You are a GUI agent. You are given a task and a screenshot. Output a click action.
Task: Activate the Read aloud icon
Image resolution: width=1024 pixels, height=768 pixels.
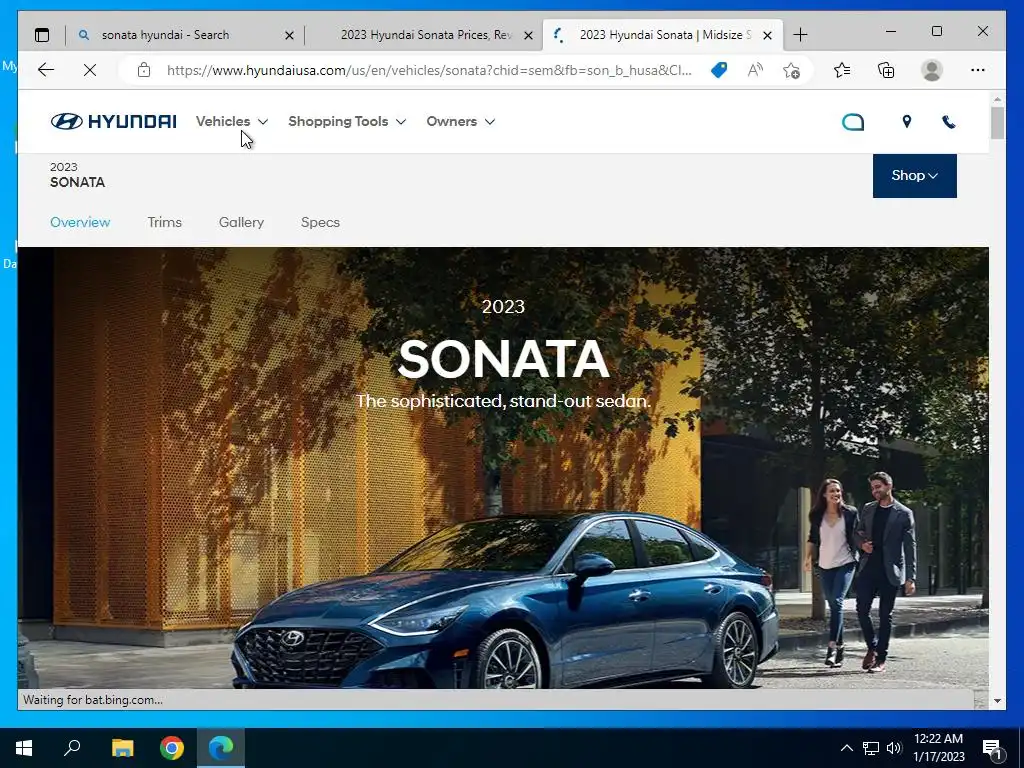pyautogui.click(x=755, y=70)
